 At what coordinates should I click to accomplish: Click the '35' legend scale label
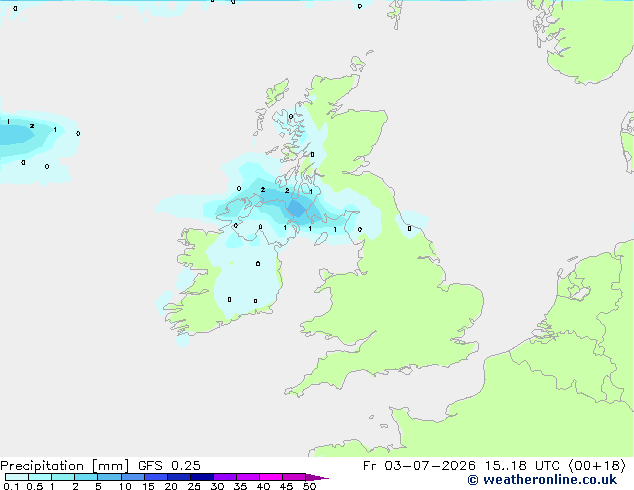[x=240, y=486]
